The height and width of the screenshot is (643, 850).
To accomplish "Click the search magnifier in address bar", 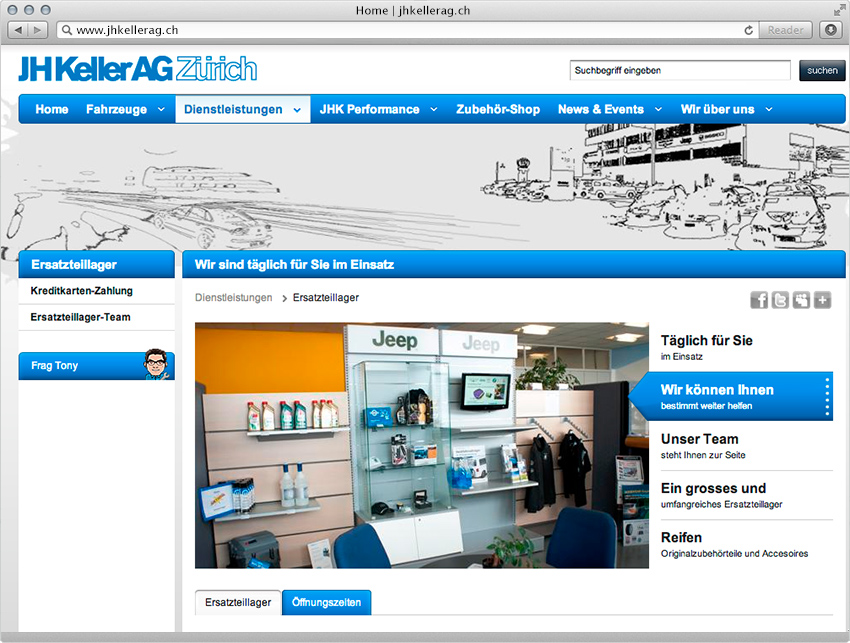I will 67,30.
